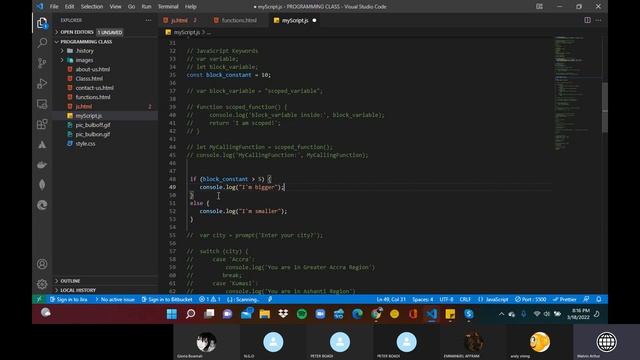Open the Docker whale icon view
The height and width of the screenshot is (360, 640).
click(x=42, y=165)
